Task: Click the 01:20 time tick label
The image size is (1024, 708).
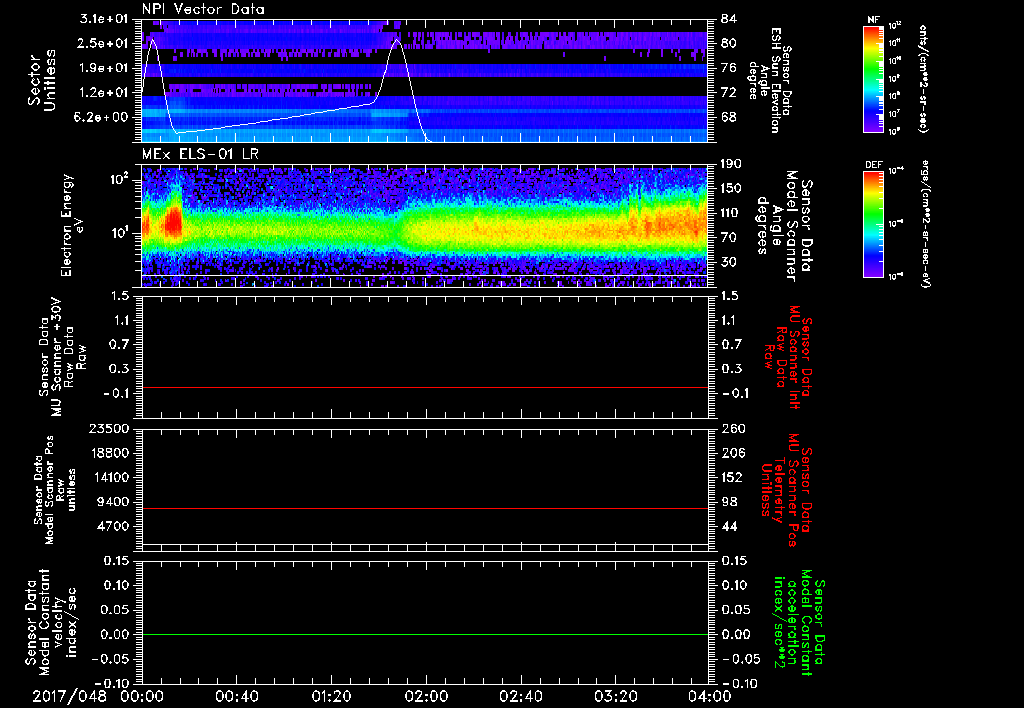Action: [331, 696]
